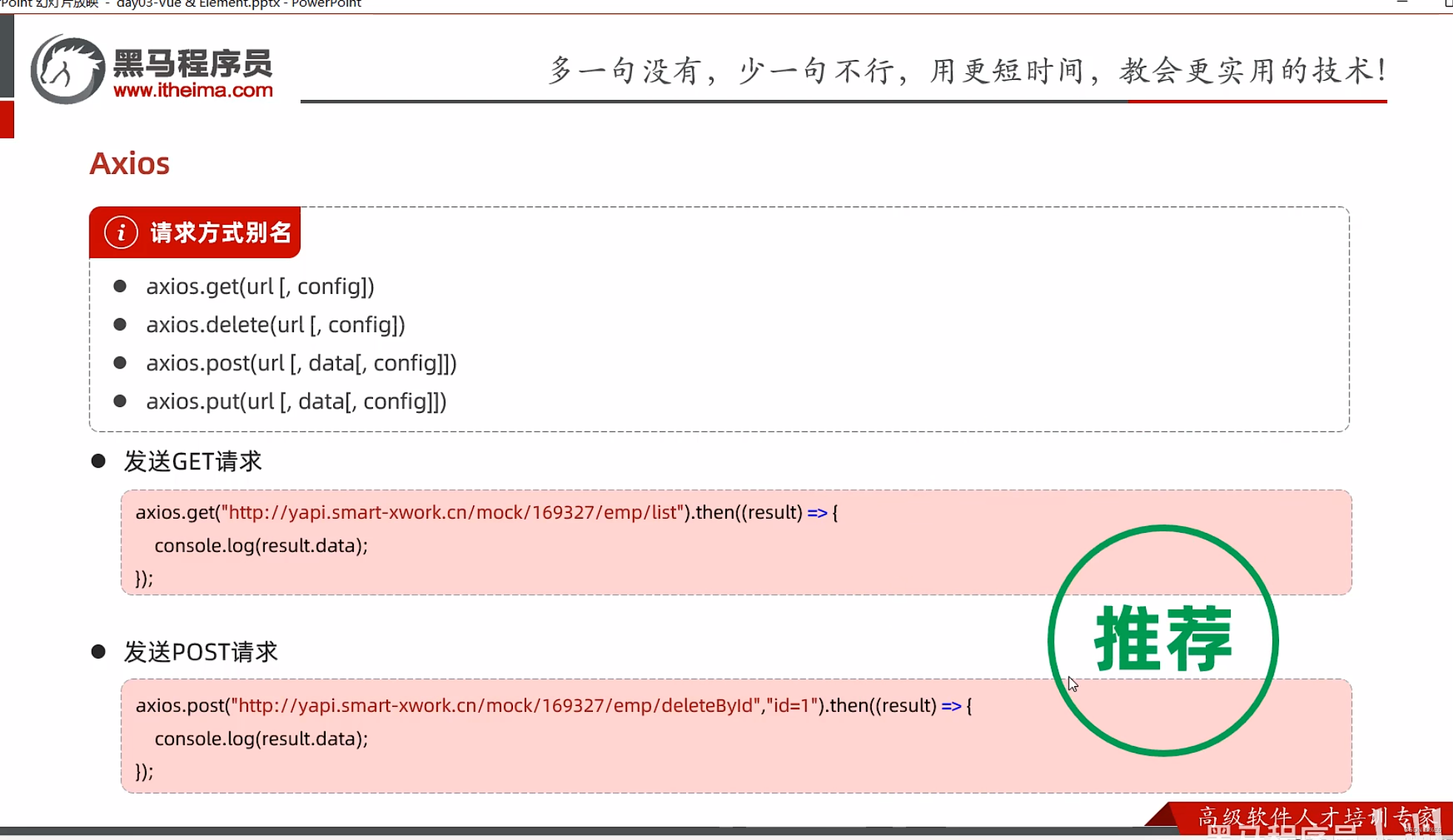Click the black bullet before 发送GET请求

click(x=98, y=460)
